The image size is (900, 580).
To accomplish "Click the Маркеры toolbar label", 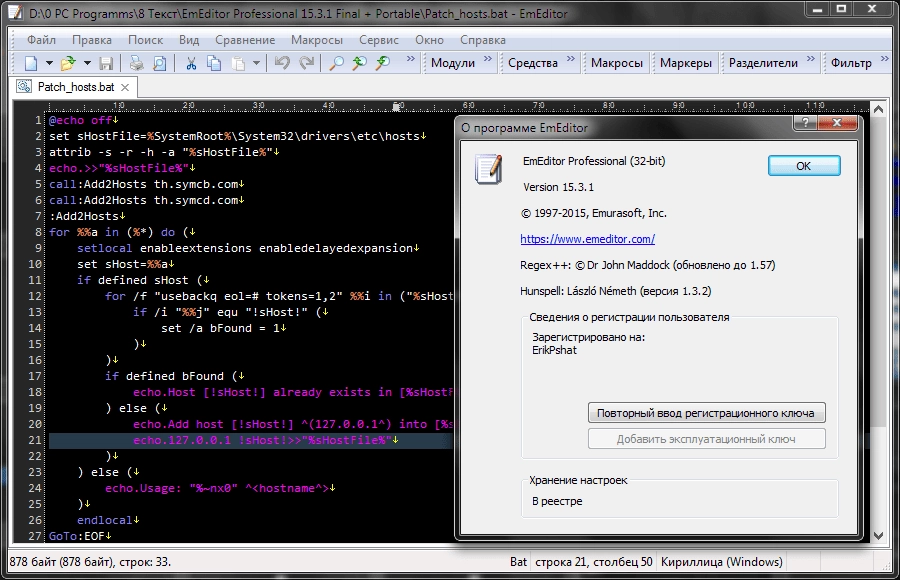I will (x=686, y=63).
